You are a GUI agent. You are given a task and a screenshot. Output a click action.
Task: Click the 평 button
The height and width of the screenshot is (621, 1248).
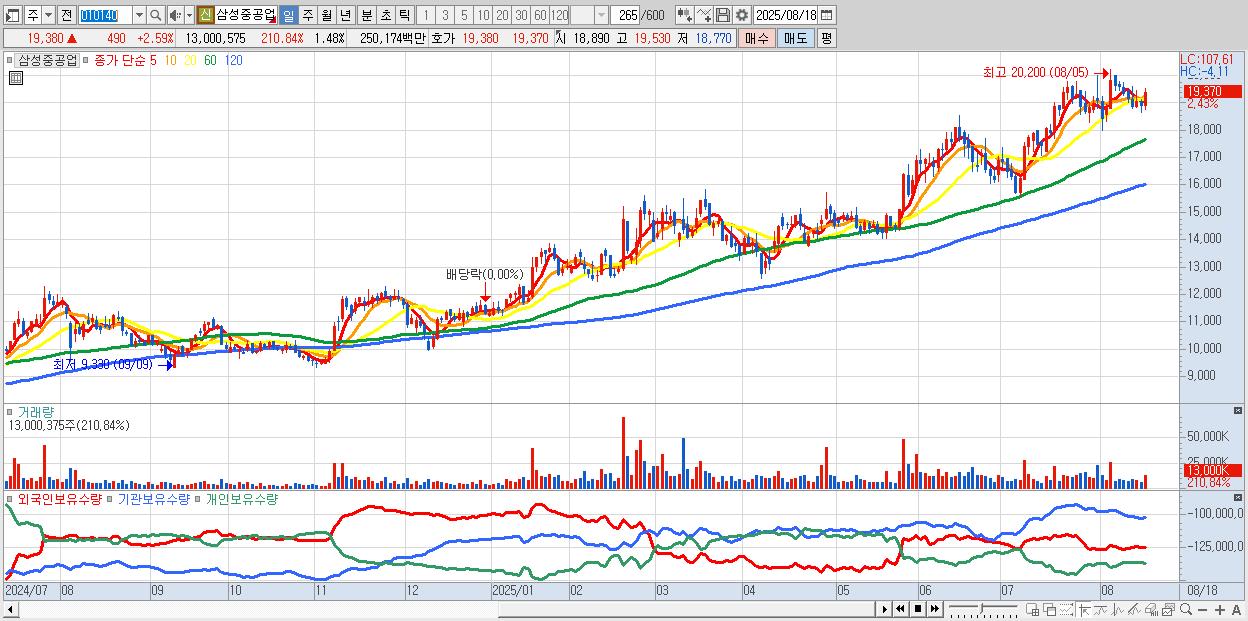[x=826, y=38]
